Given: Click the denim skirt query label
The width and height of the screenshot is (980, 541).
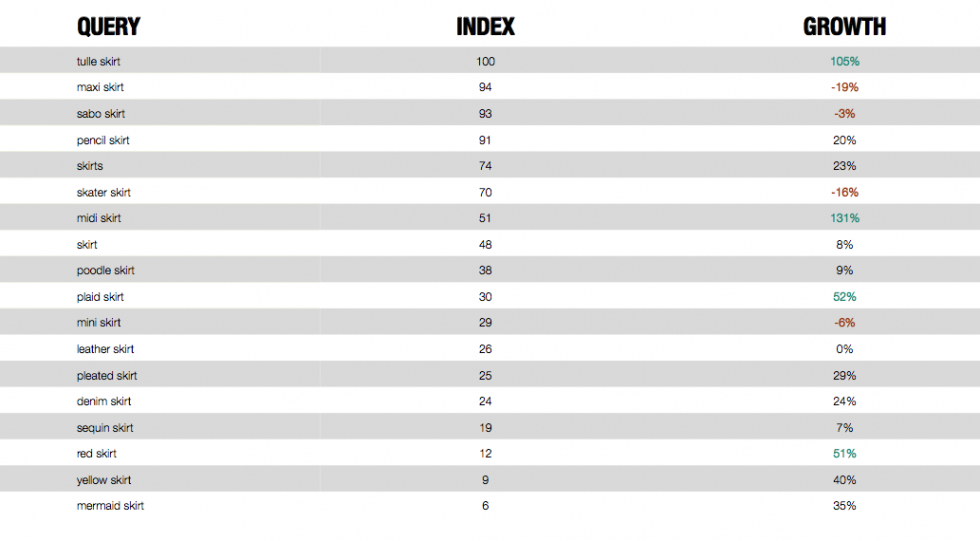Looking at the screenshot, I should [x=104, y=401].
